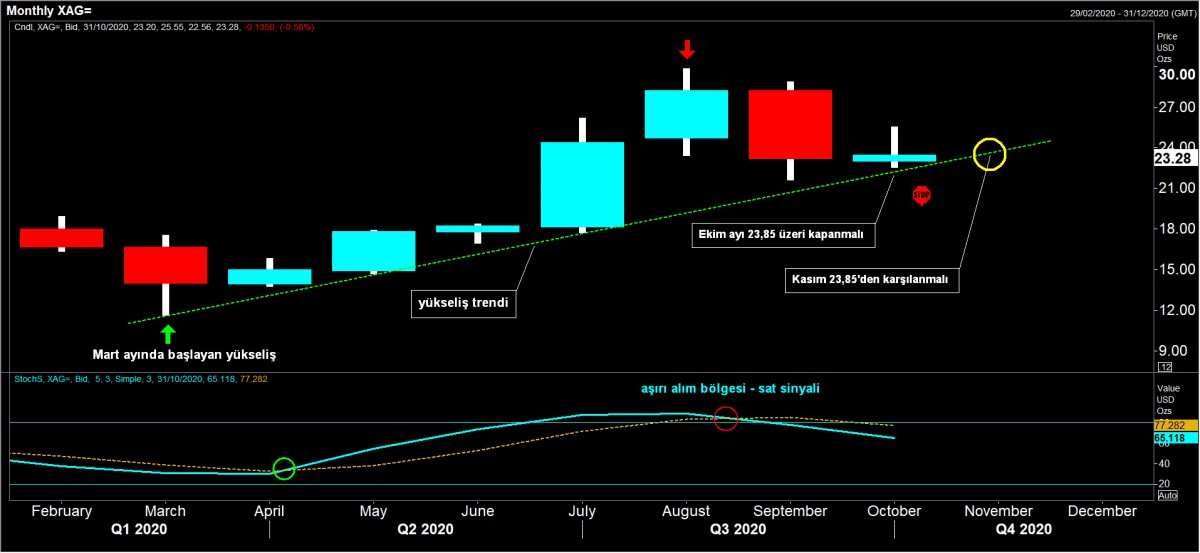Click the July cyan candle body

[x=582, y=185]
